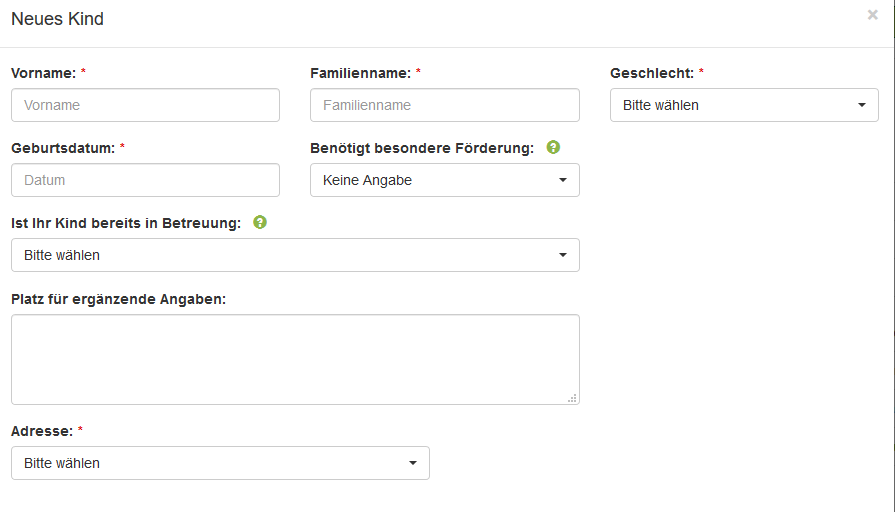Grab the resize handle of the ergänzende Angaben textarea
The width and height of the screenshot is (895, 512).
pyautogui.click(x=572, y=397)
